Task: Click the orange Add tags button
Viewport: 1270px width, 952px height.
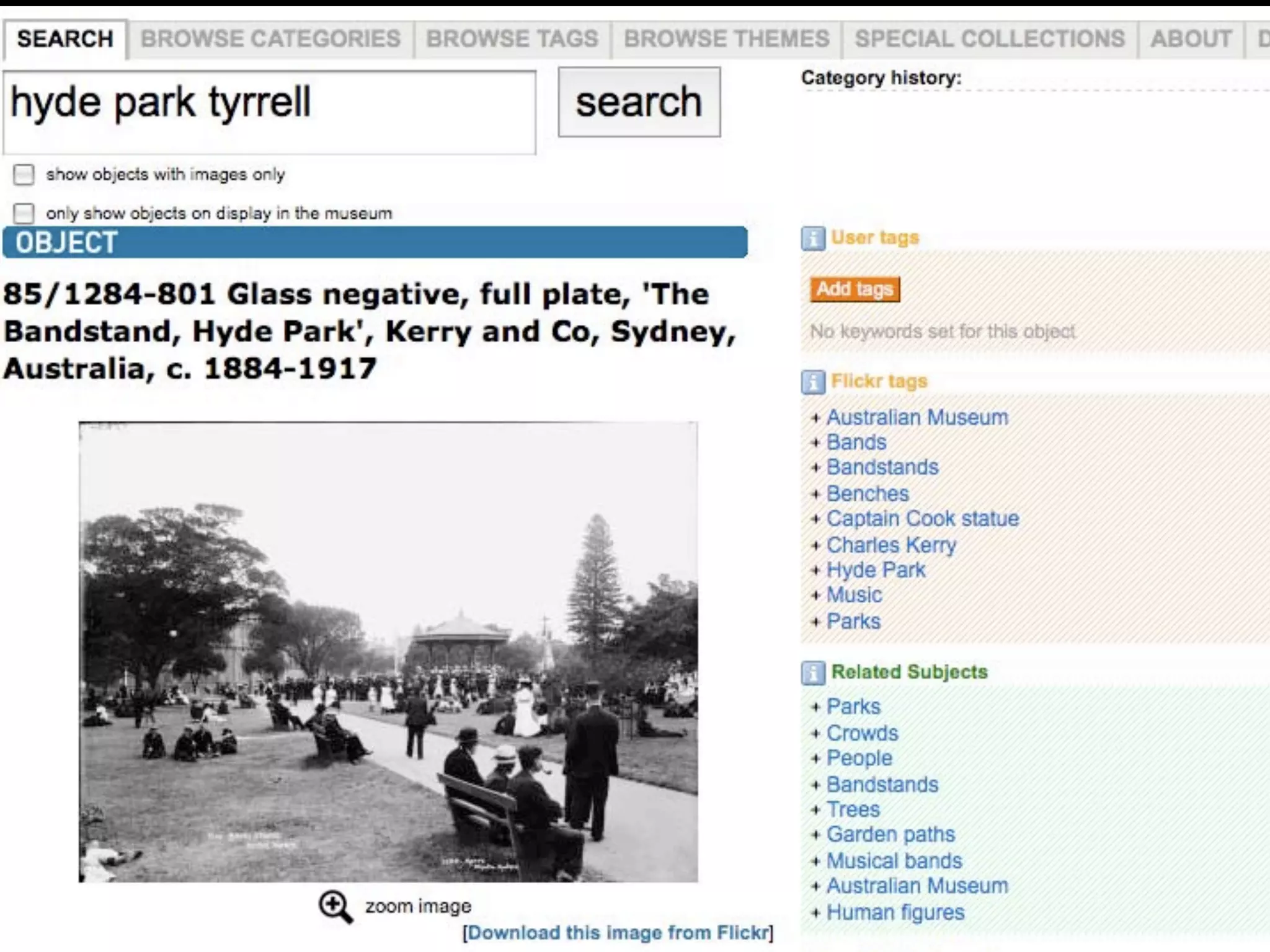Action: [x=855, y=289]
